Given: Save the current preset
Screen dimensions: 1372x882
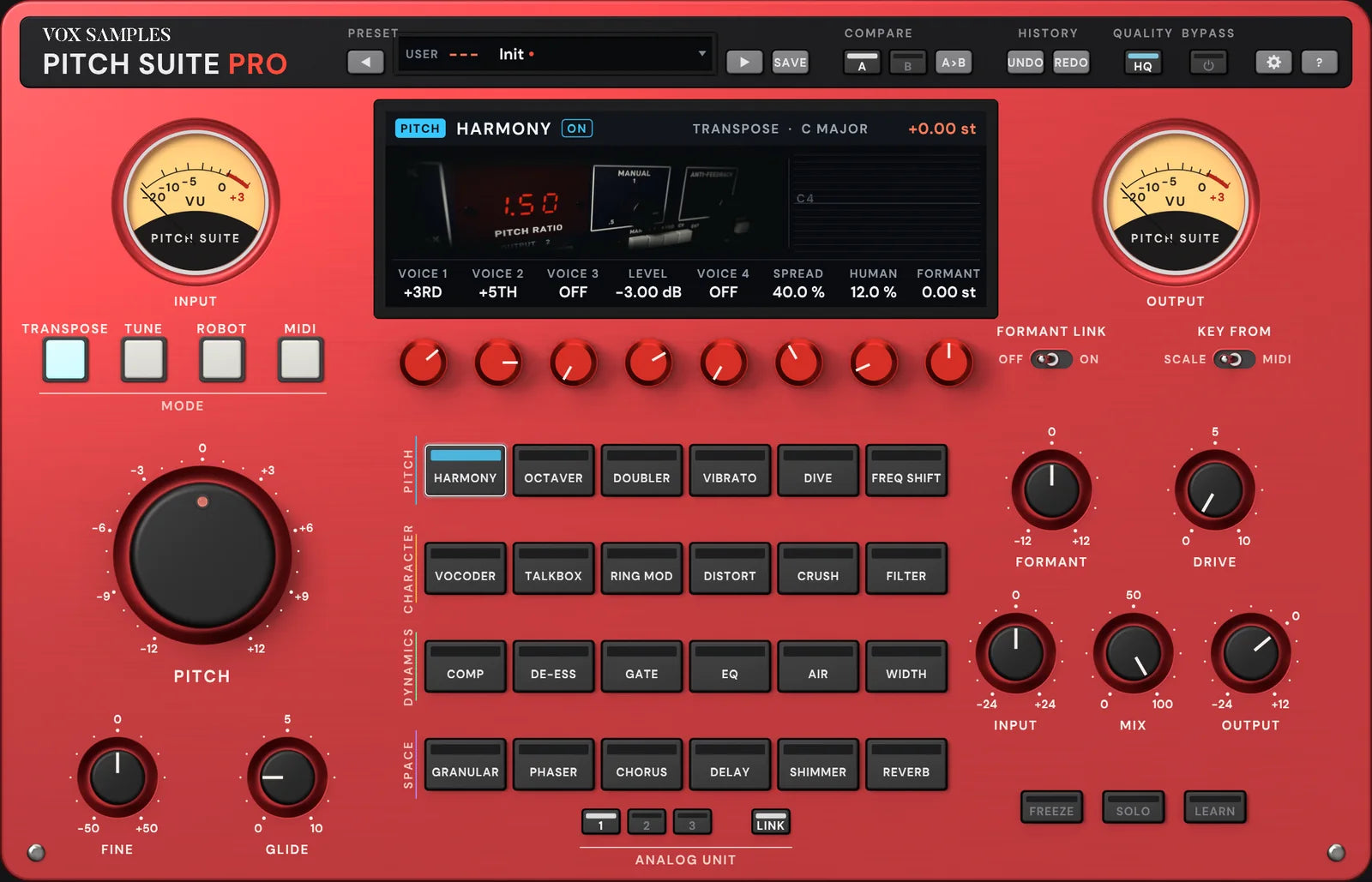Looking at the screenshot, I should click(790, 62).
